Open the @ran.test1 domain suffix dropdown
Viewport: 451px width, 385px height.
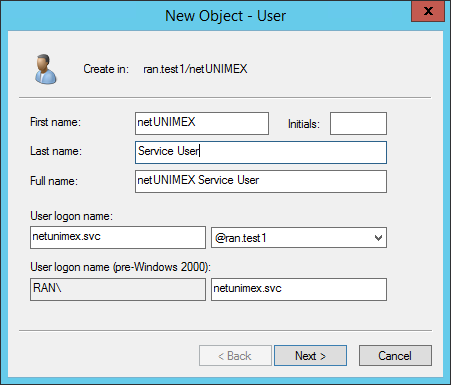[299, 238]
